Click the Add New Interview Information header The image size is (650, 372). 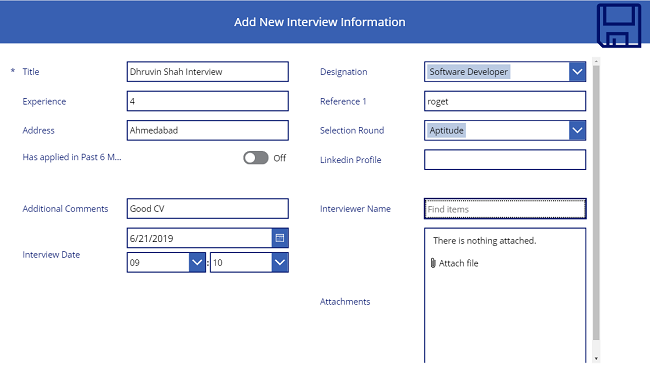point(320,22)
